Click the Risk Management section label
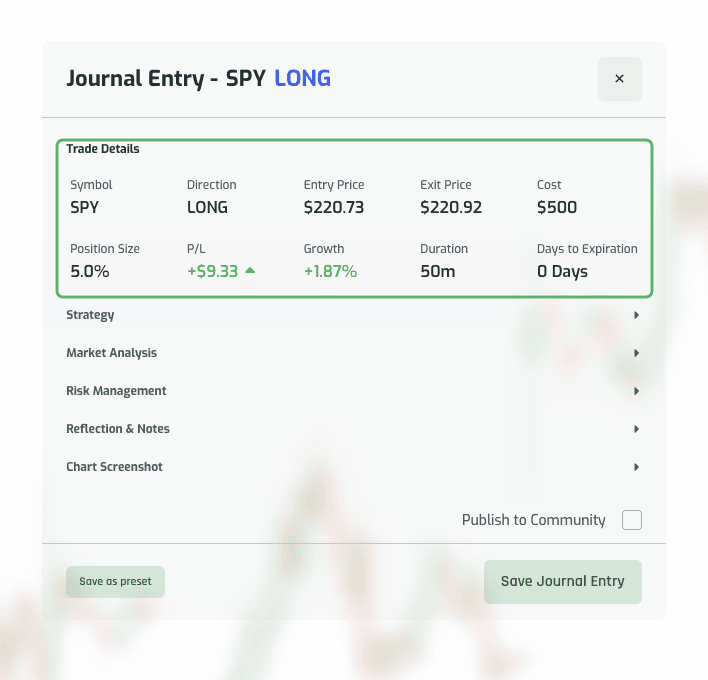The image size is (708, 680). tap(116, 391)
